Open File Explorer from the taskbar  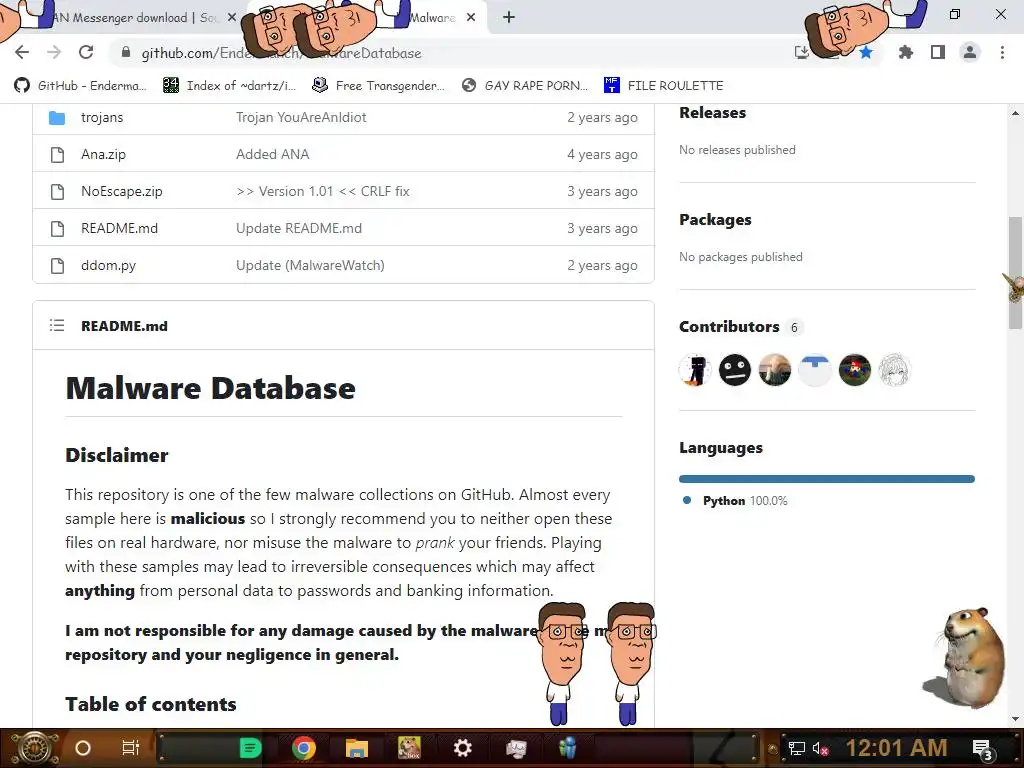coord(357,748)
